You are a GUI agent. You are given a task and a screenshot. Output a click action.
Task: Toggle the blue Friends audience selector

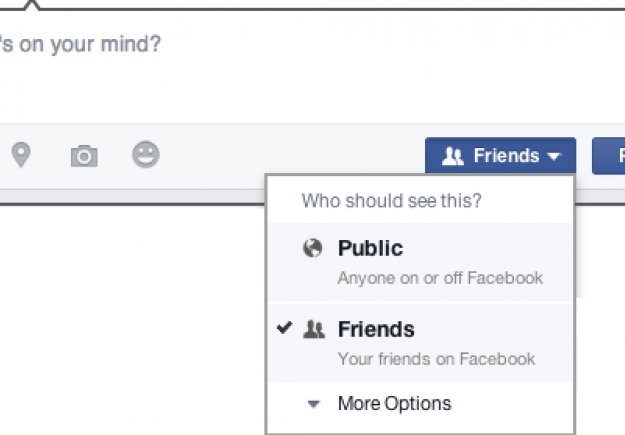click(x=500, y=156)
